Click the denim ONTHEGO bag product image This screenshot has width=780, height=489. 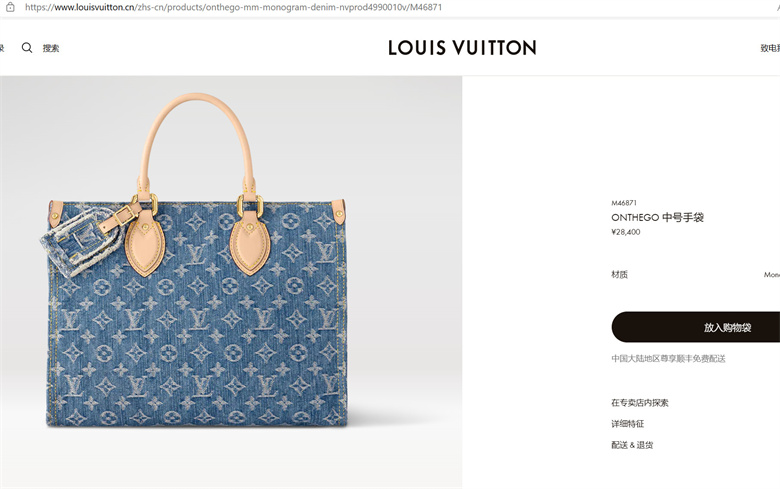[x=231, y=282]
